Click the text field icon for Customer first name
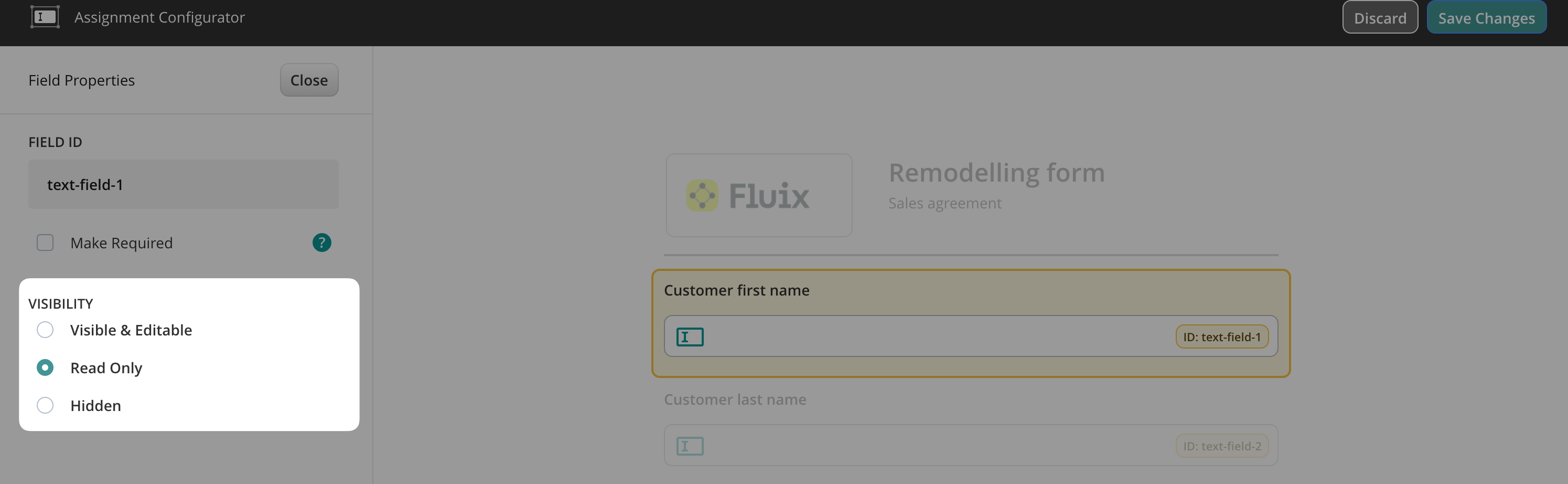Screen dimensions: 1568x484 click(690, 336)
